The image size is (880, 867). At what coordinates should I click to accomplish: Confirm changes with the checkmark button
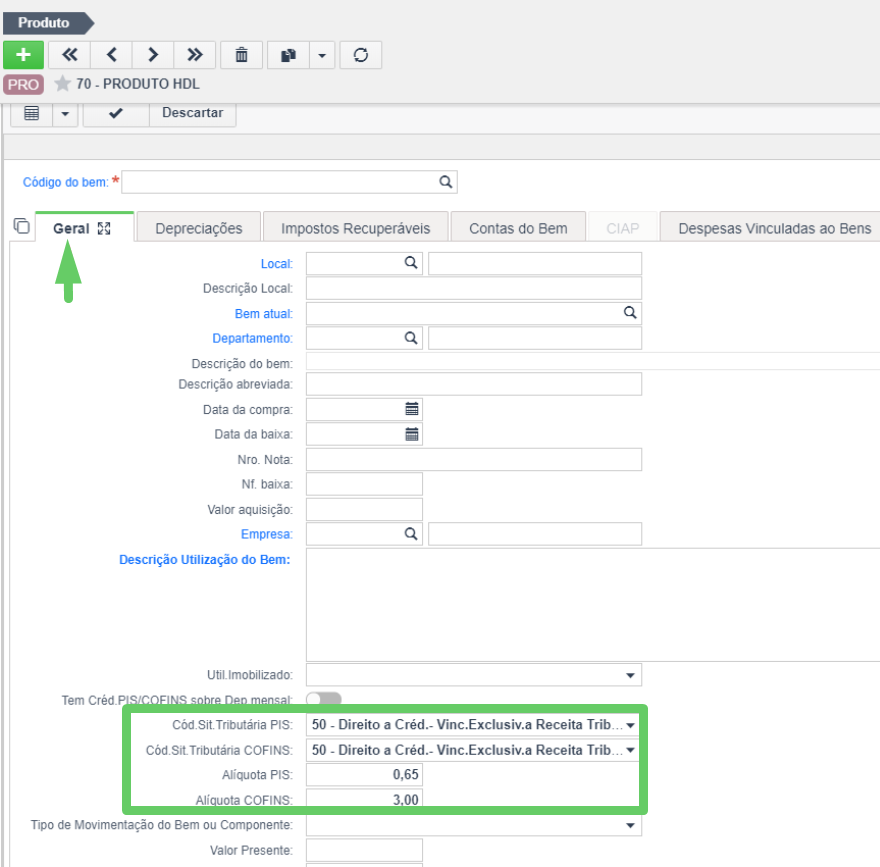coord(116,113)
